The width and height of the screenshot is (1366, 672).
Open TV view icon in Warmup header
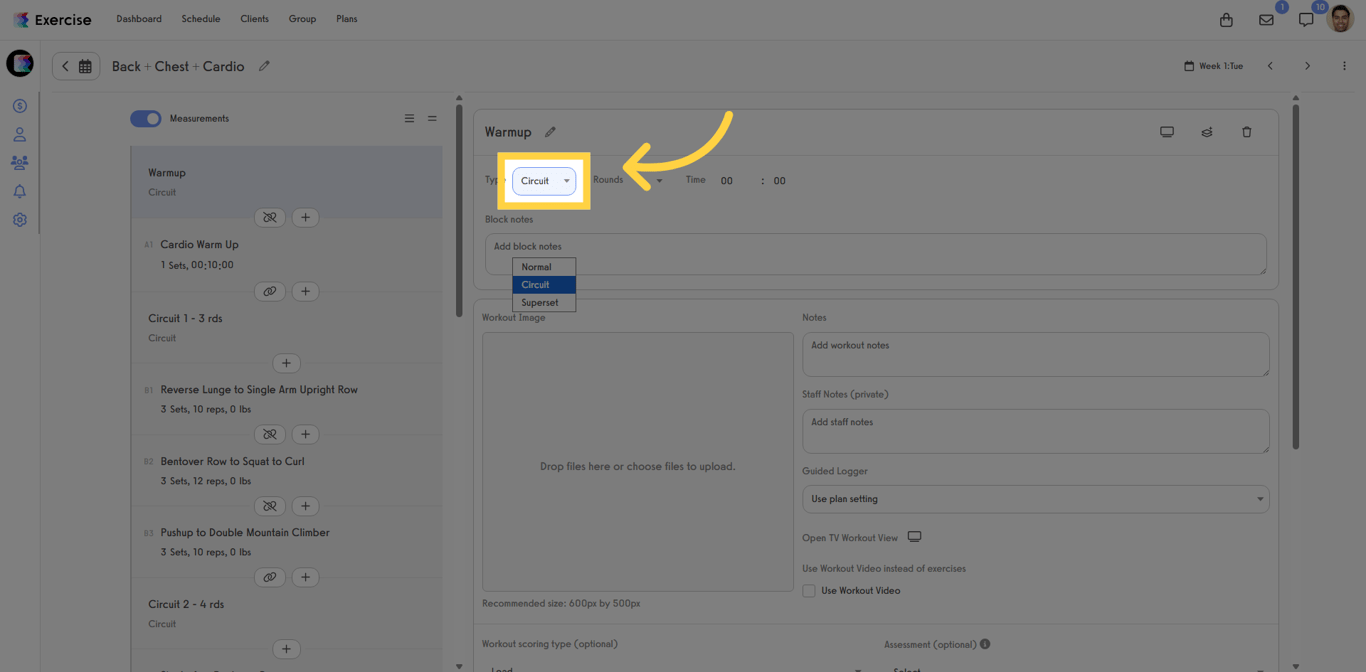(x=1167, y=132)
